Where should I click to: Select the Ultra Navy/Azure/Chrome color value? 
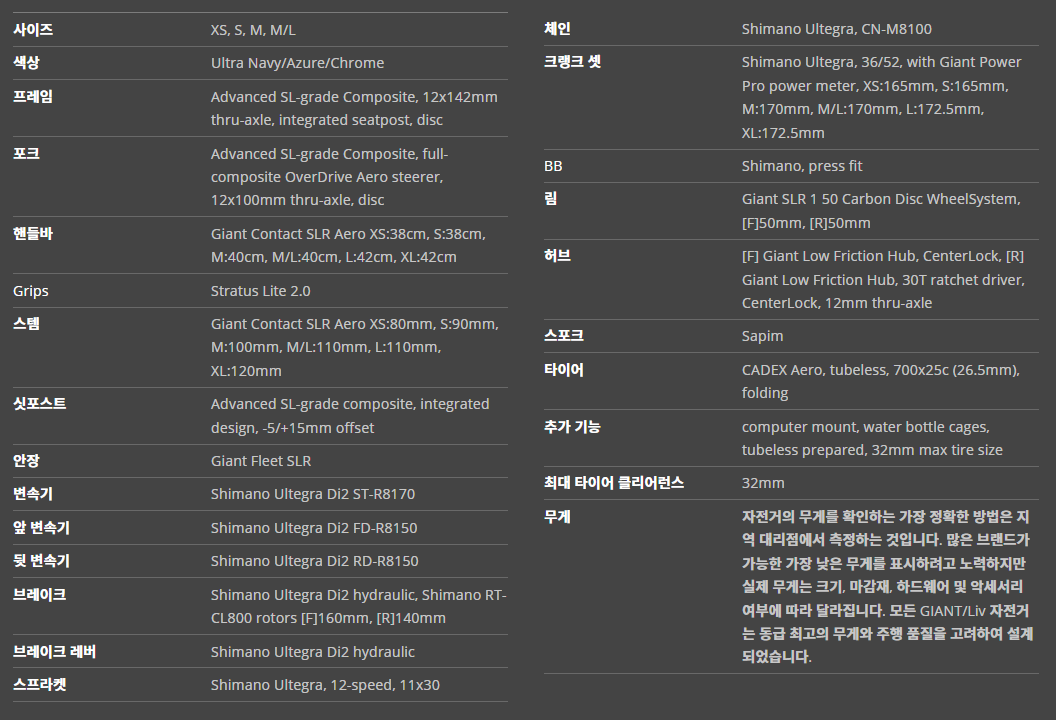297,63
